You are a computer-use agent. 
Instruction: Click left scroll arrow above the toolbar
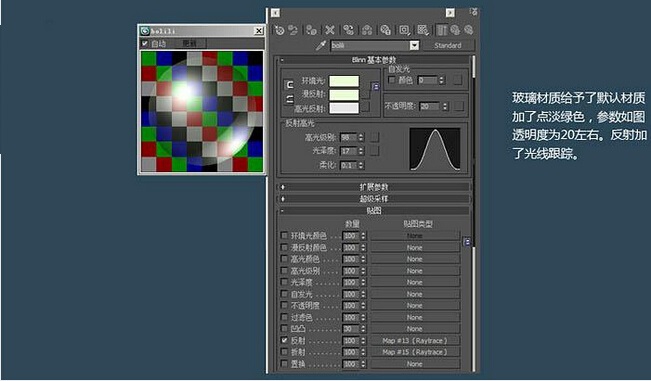(x=276, y=13)
